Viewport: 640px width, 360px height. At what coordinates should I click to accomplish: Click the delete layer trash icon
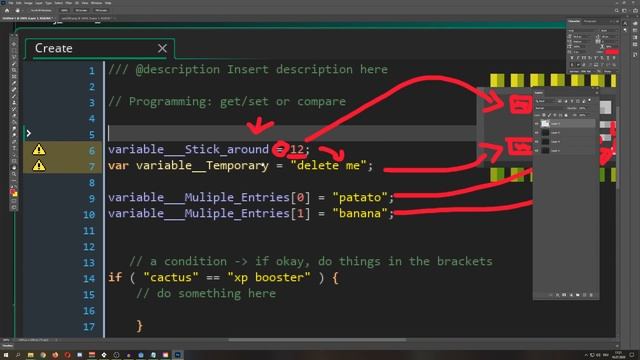pos(591,295)
